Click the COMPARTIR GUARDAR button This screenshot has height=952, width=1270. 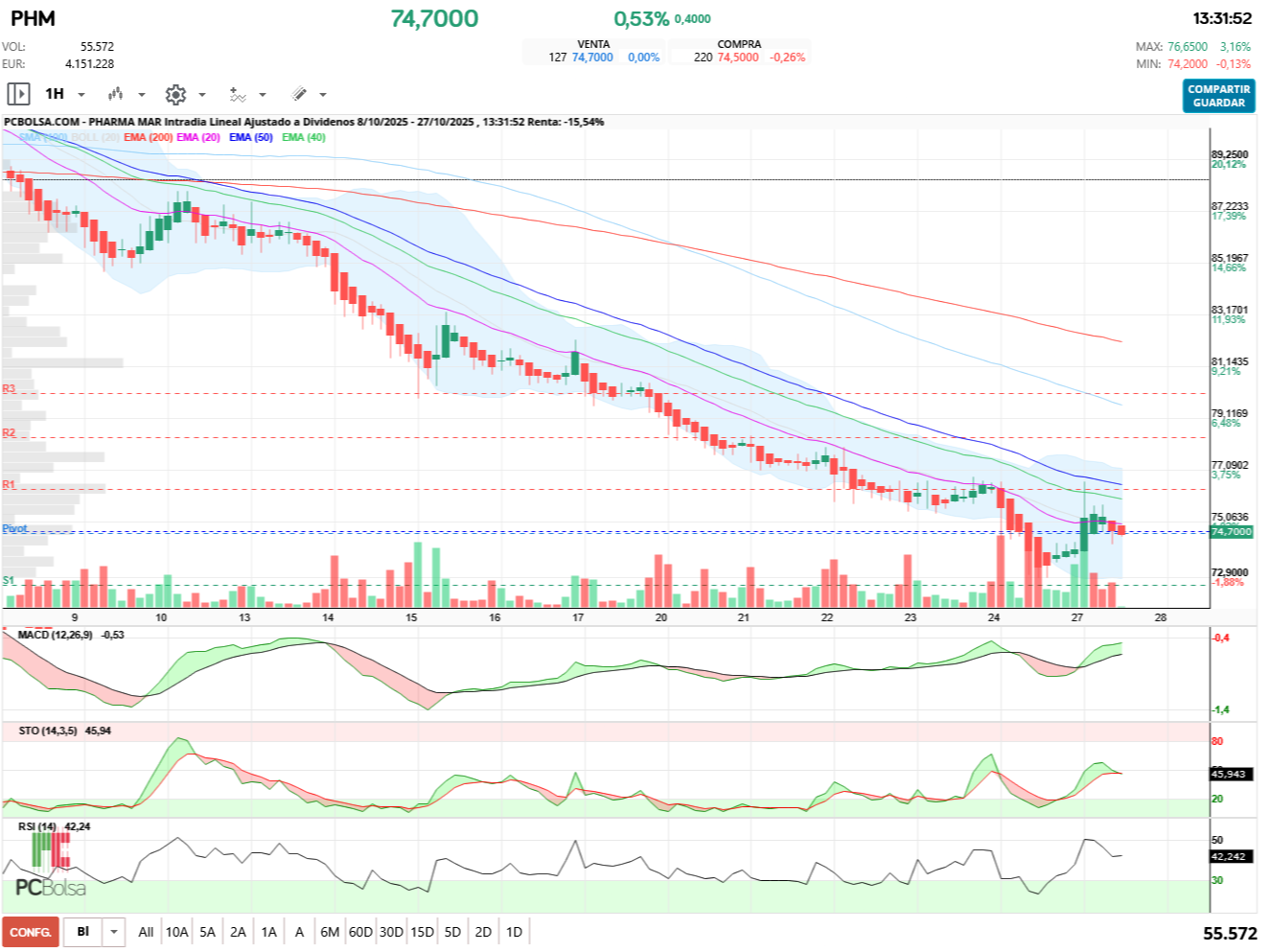pos(1218,96)
